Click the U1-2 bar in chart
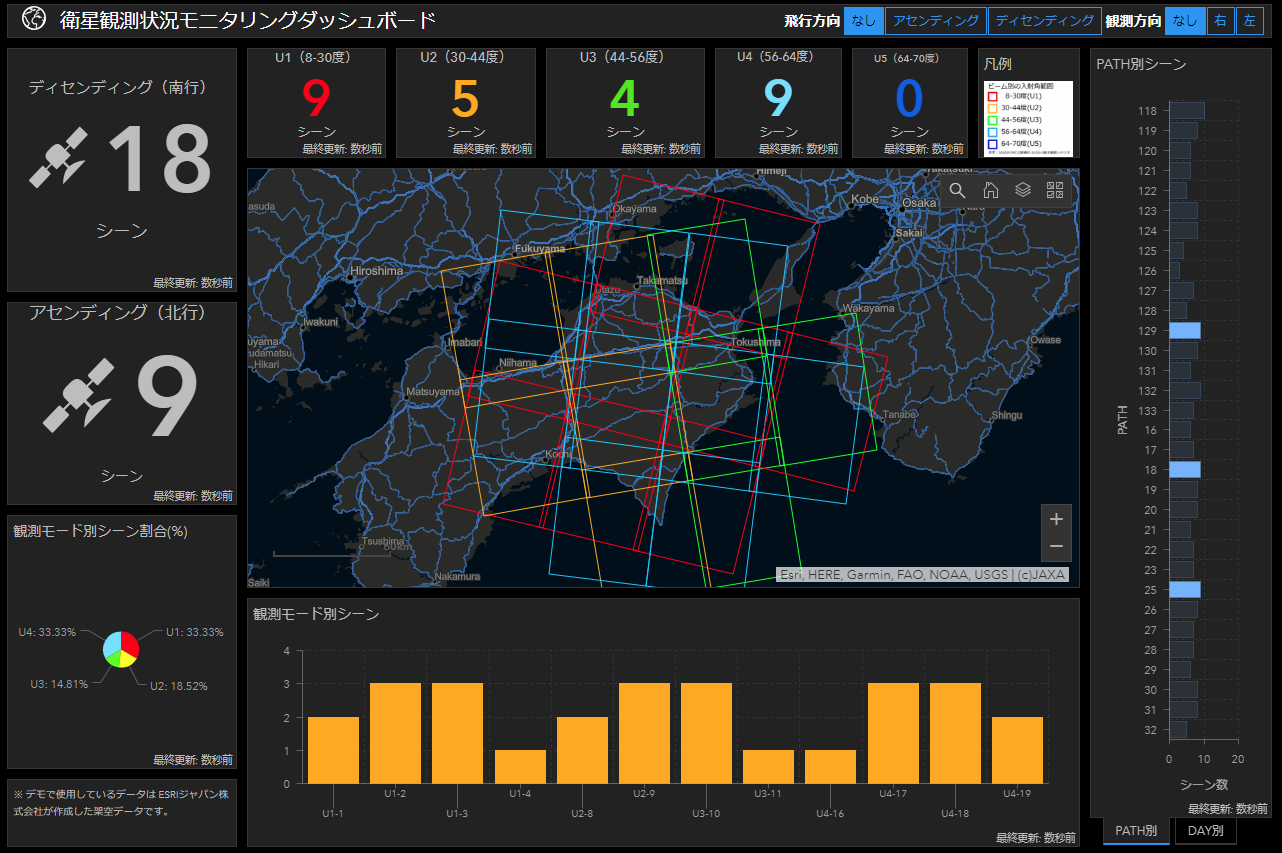The image size is (1282, 853). (x=395, y=732)
